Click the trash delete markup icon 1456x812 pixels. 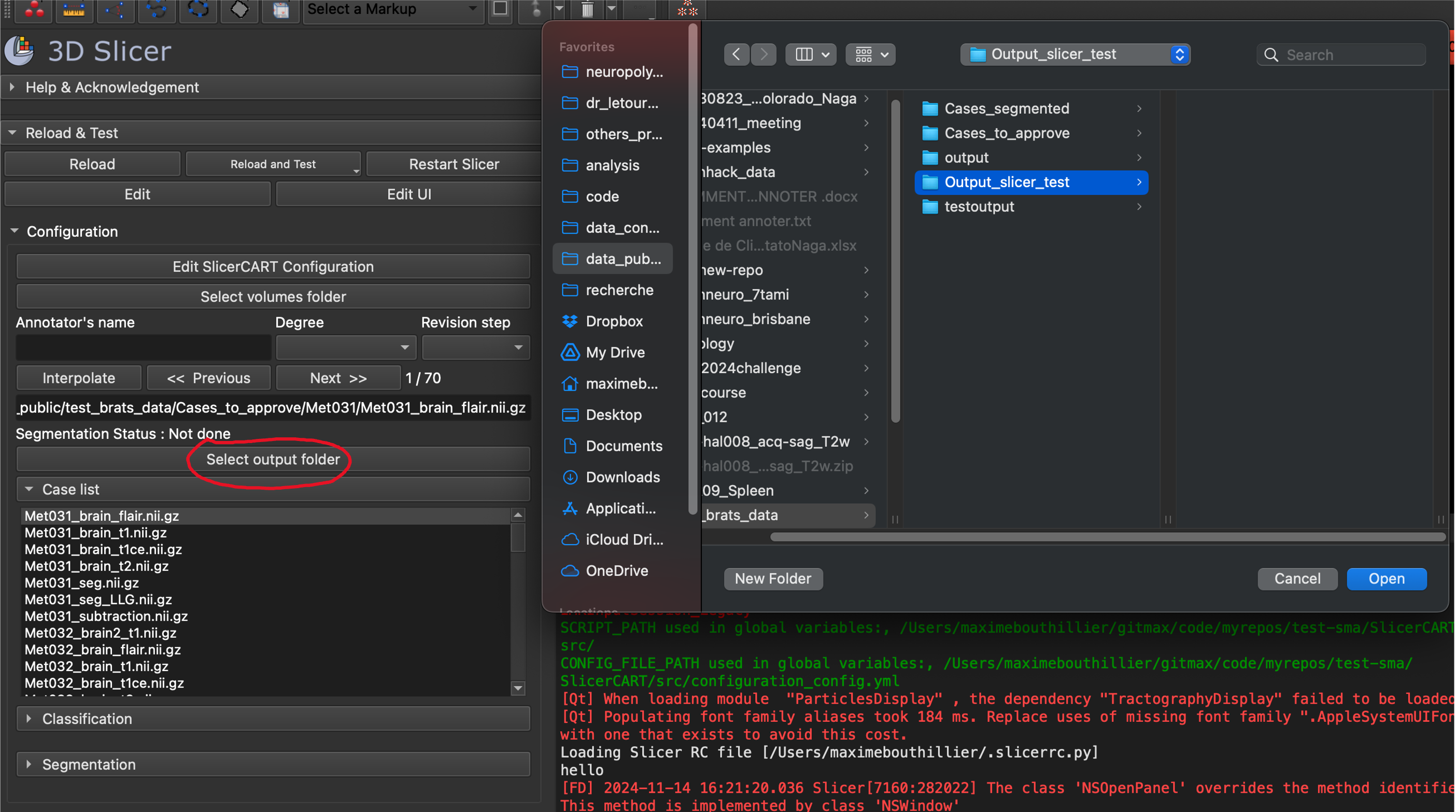click(587, 10)
